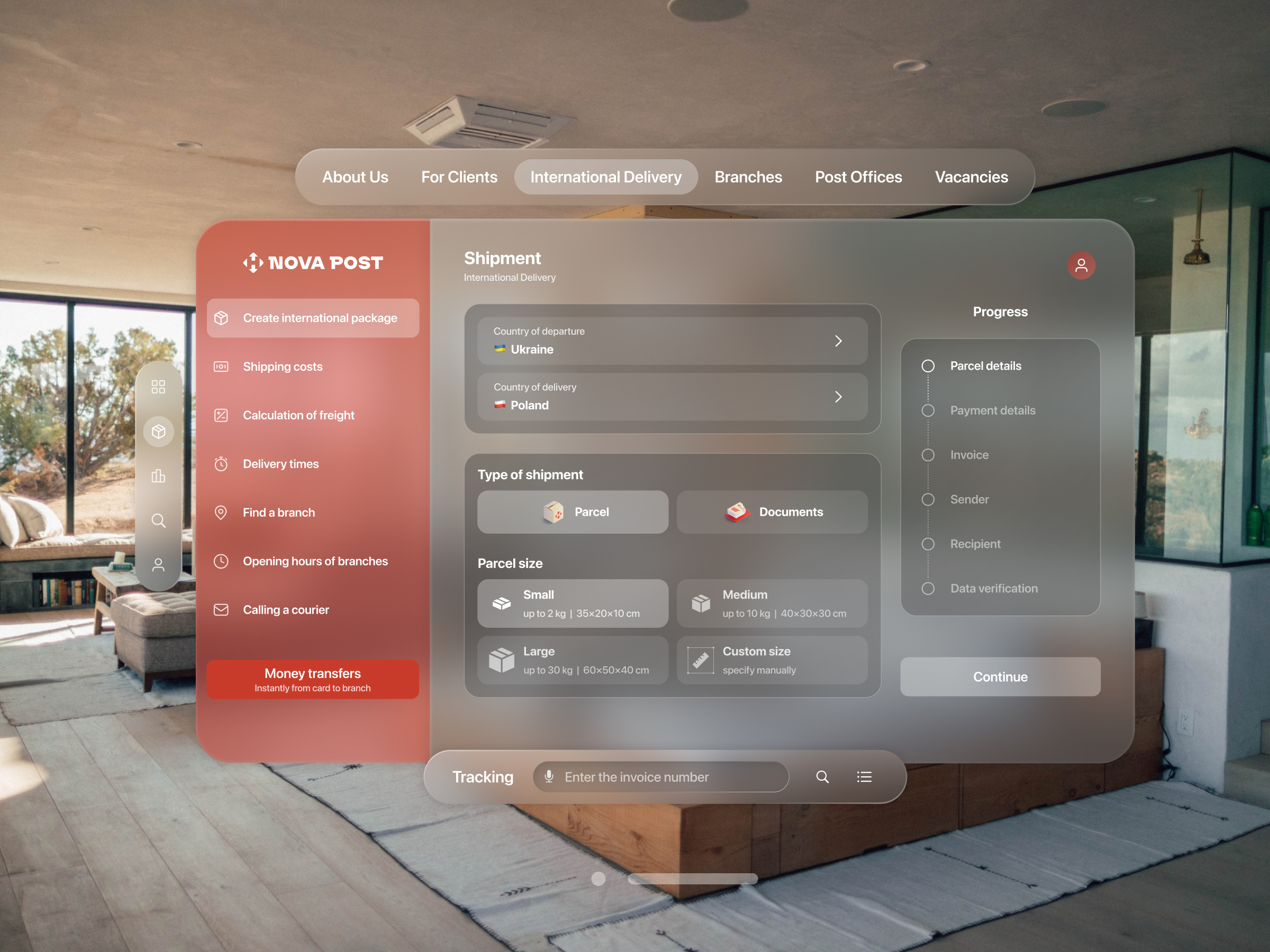The height and width of the screenshot is (952, 1270).
Task: Select the Documents shipment type
Action: pos(772,510)
